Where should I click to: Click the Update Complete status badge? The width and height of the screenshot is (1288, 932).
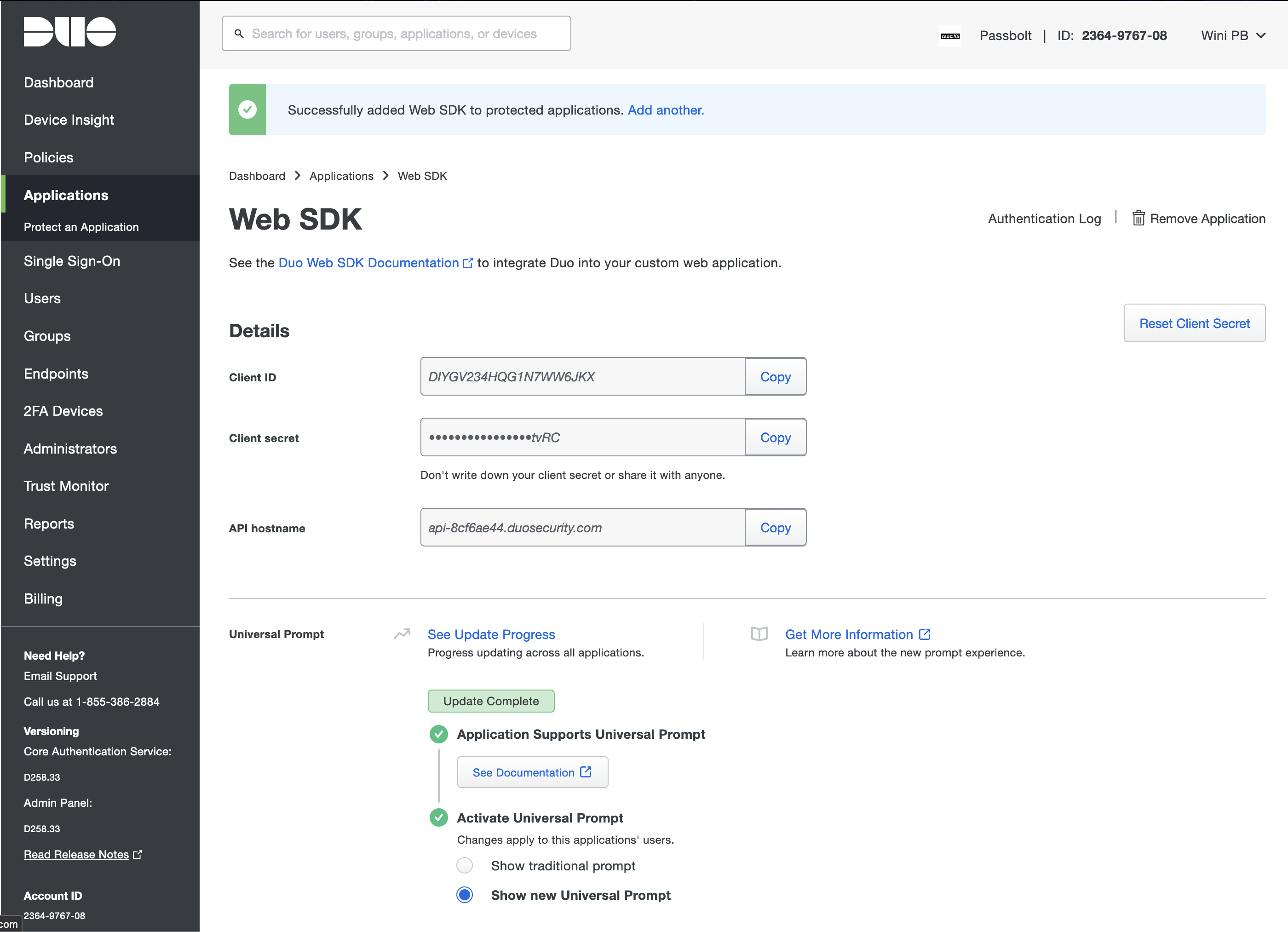491,701
